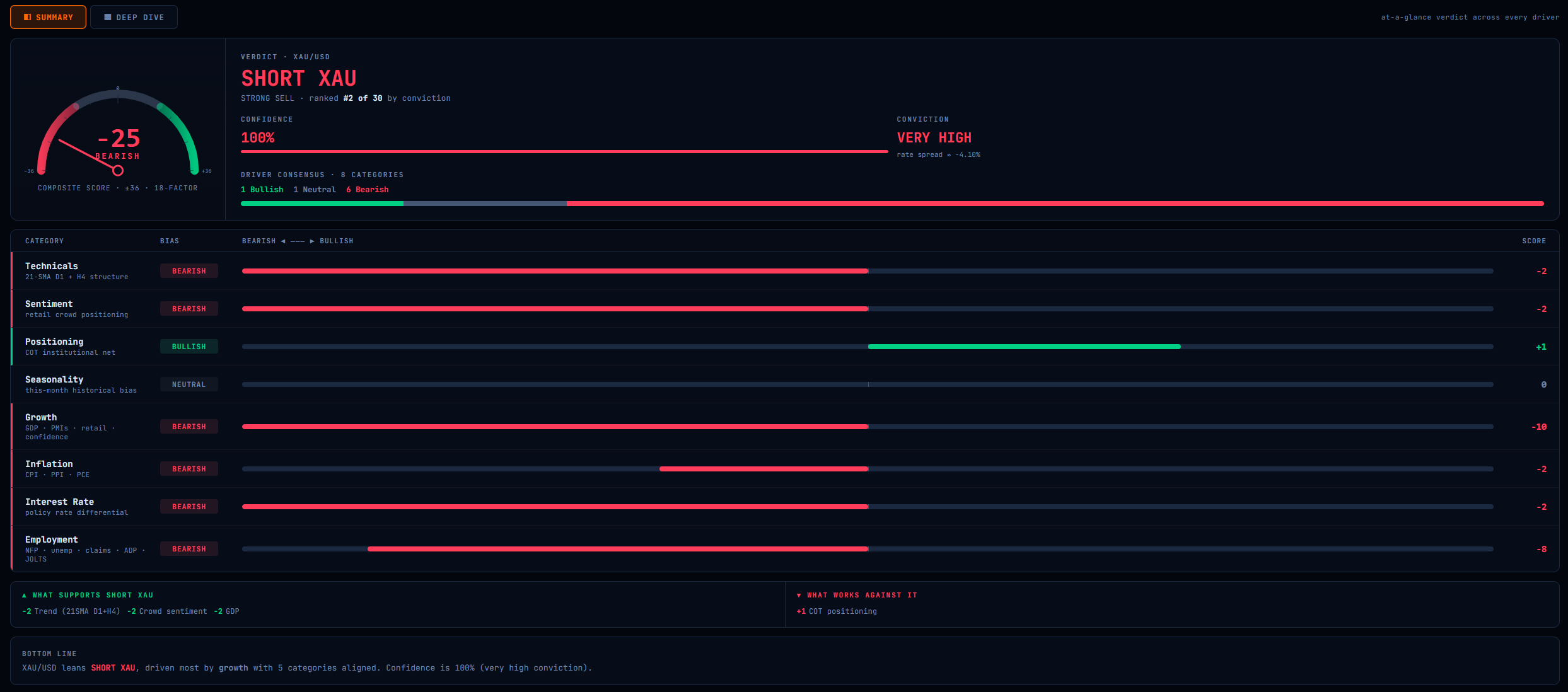Select the Growth category row
Viewport: 1568px width, 692px height.
785,427
